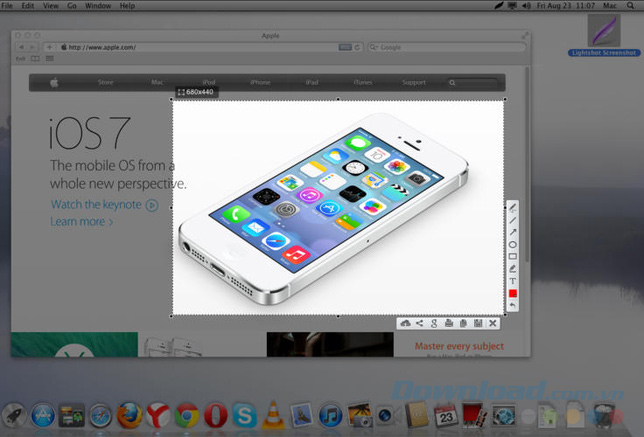Screen dimensions: 644x437
Task: Click the Spotlight search icon
Action: (630, 5)
